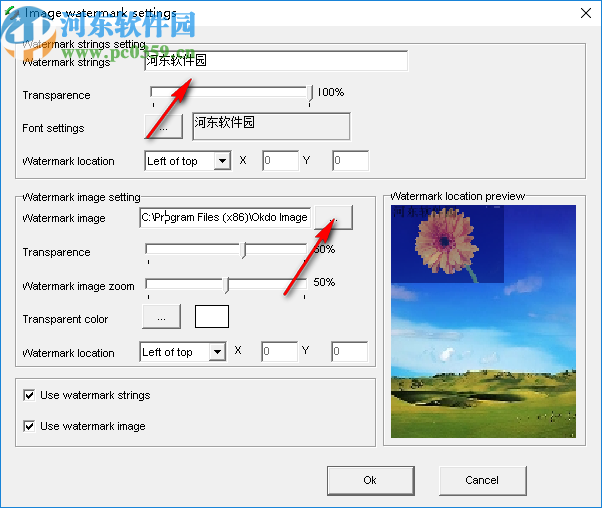Adjust the image Transparence slider
Viewport: 602px width, 508px height.
(x=243, y=250)
